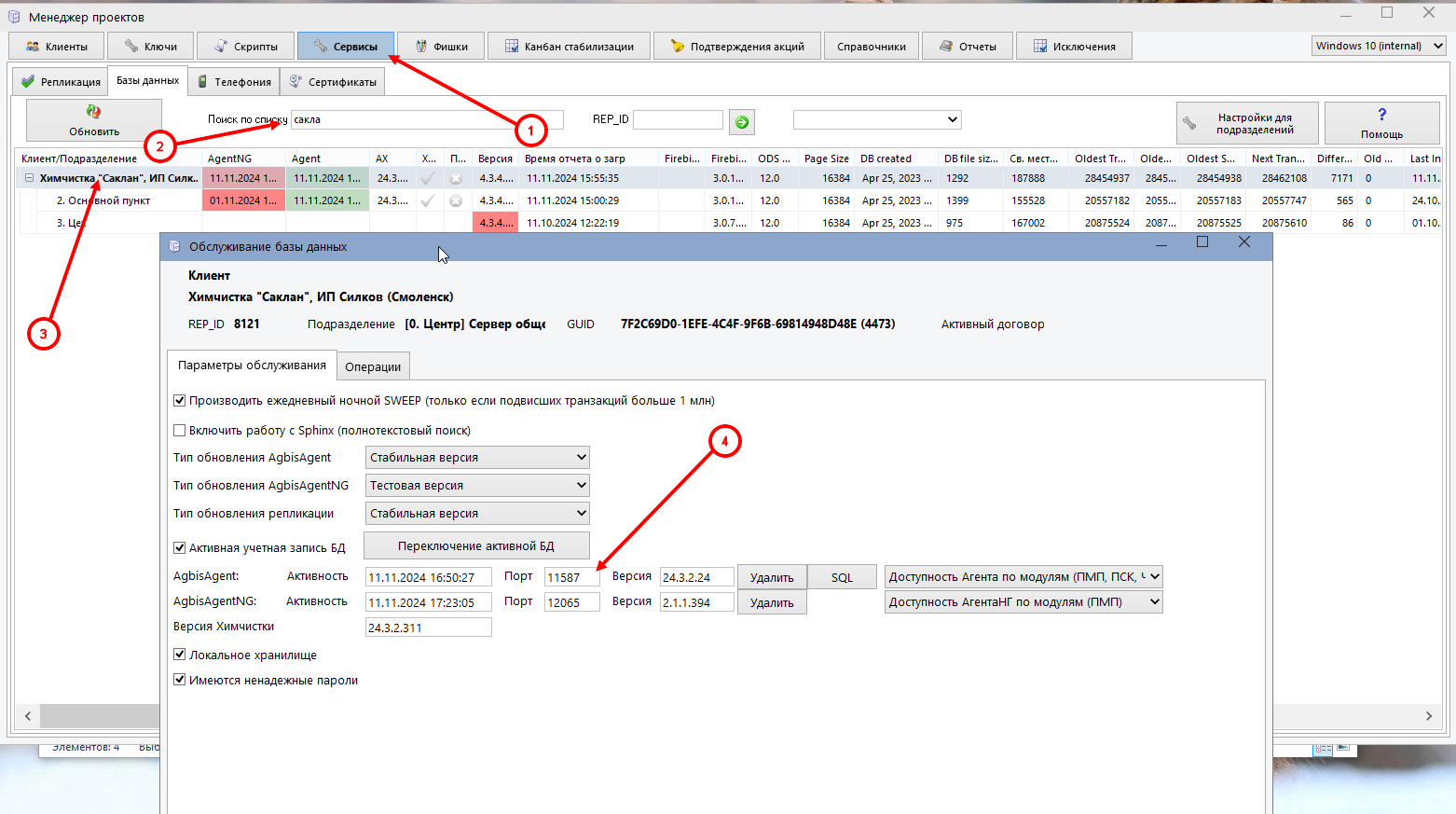Click the Поиск по списку search field
Screen dimensions: 1456x814
click(427, 119)
